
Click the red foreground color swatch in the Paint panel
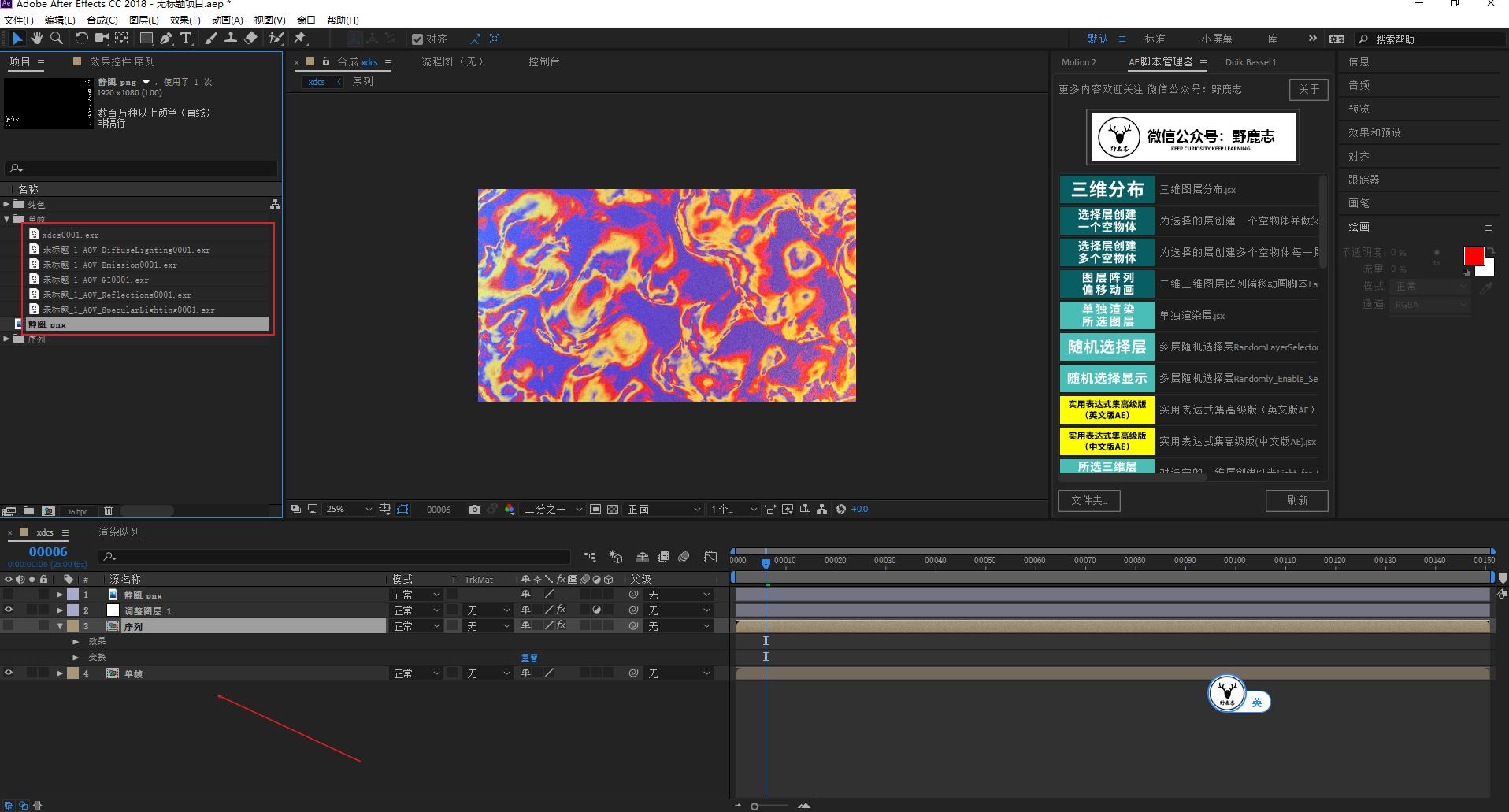point(1474,255)
